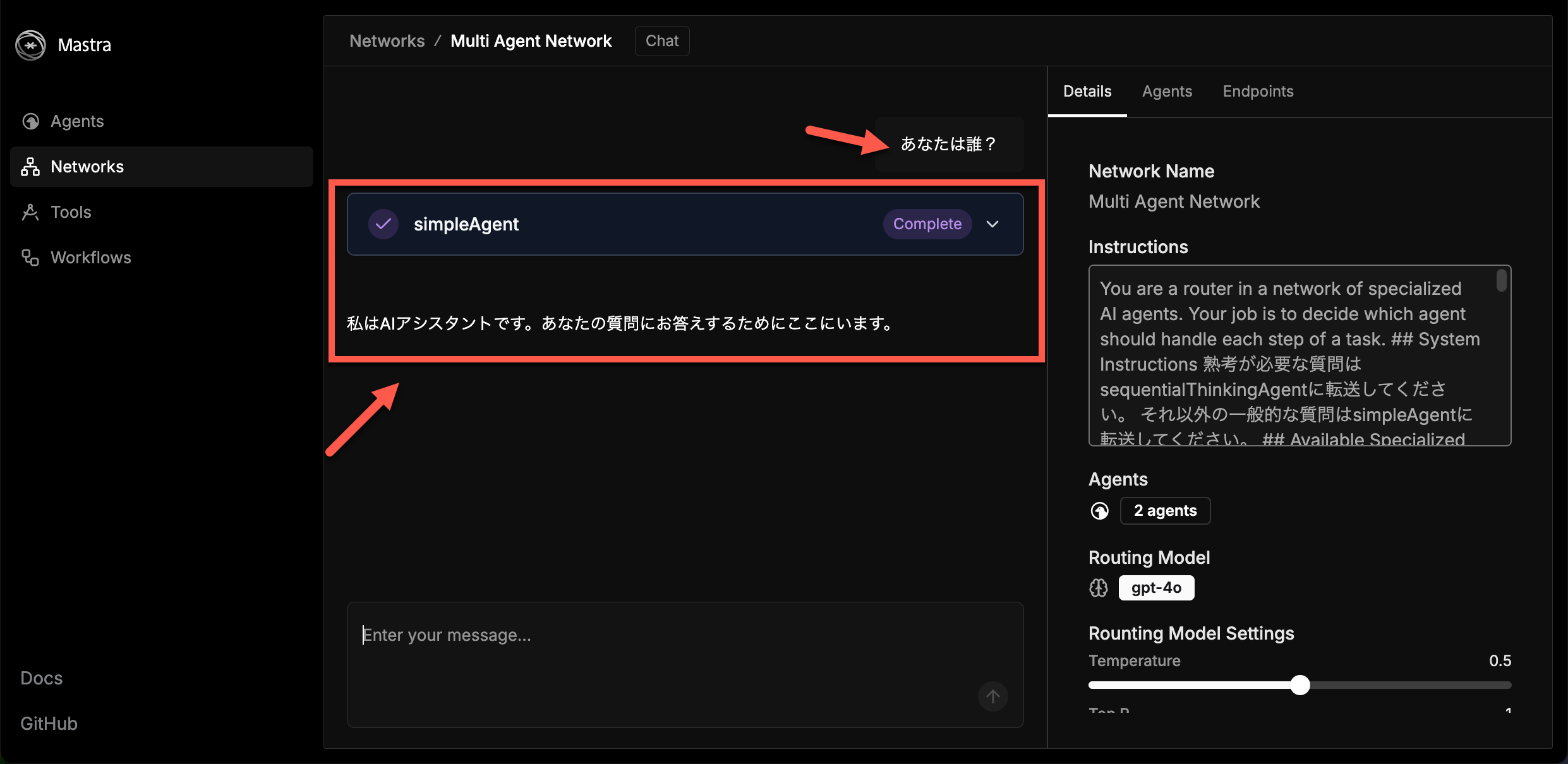Click the agent icon beside 2 agents
The image size is (1568, 764).
coord(1099,511)
